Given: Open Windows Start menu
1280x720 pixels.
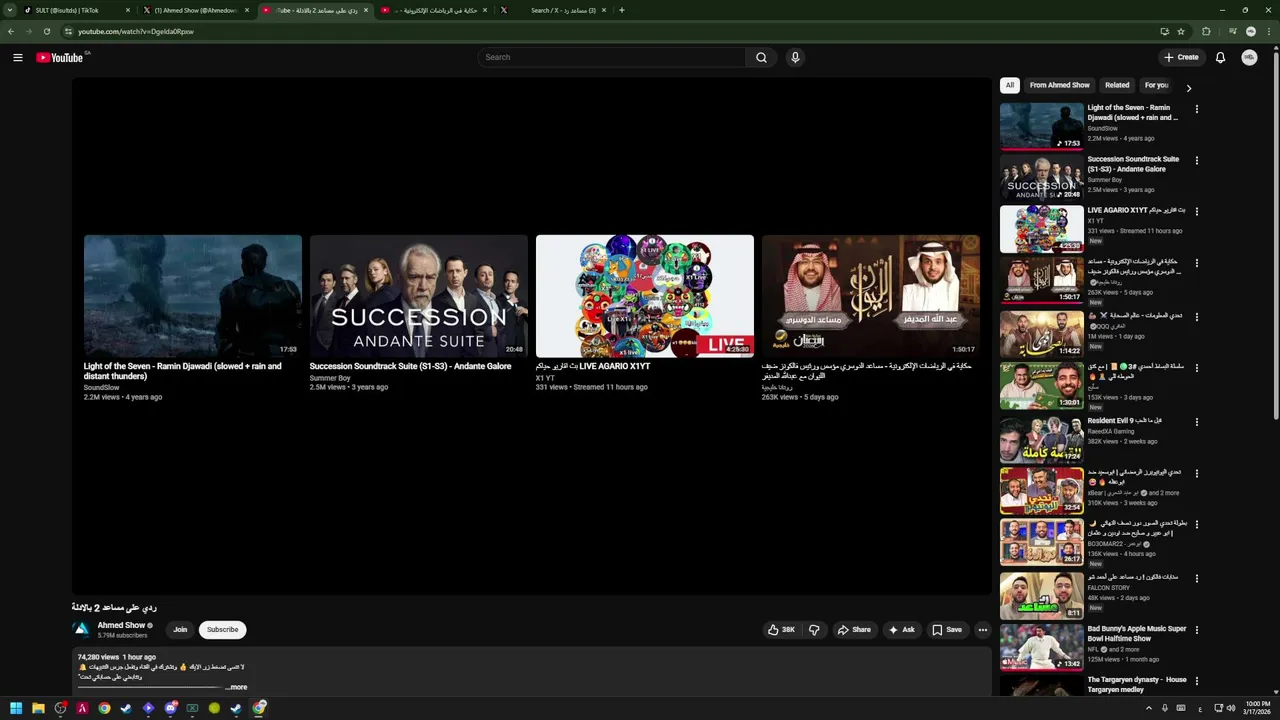Looking at the screenshot, I should [x=16, y=708].
